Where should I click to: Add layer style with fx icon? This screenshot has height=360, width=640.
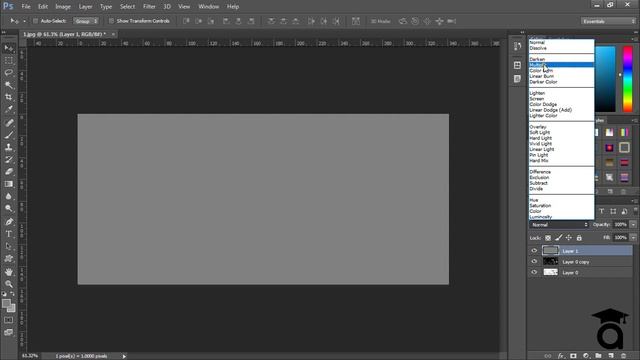coord(561,356)
